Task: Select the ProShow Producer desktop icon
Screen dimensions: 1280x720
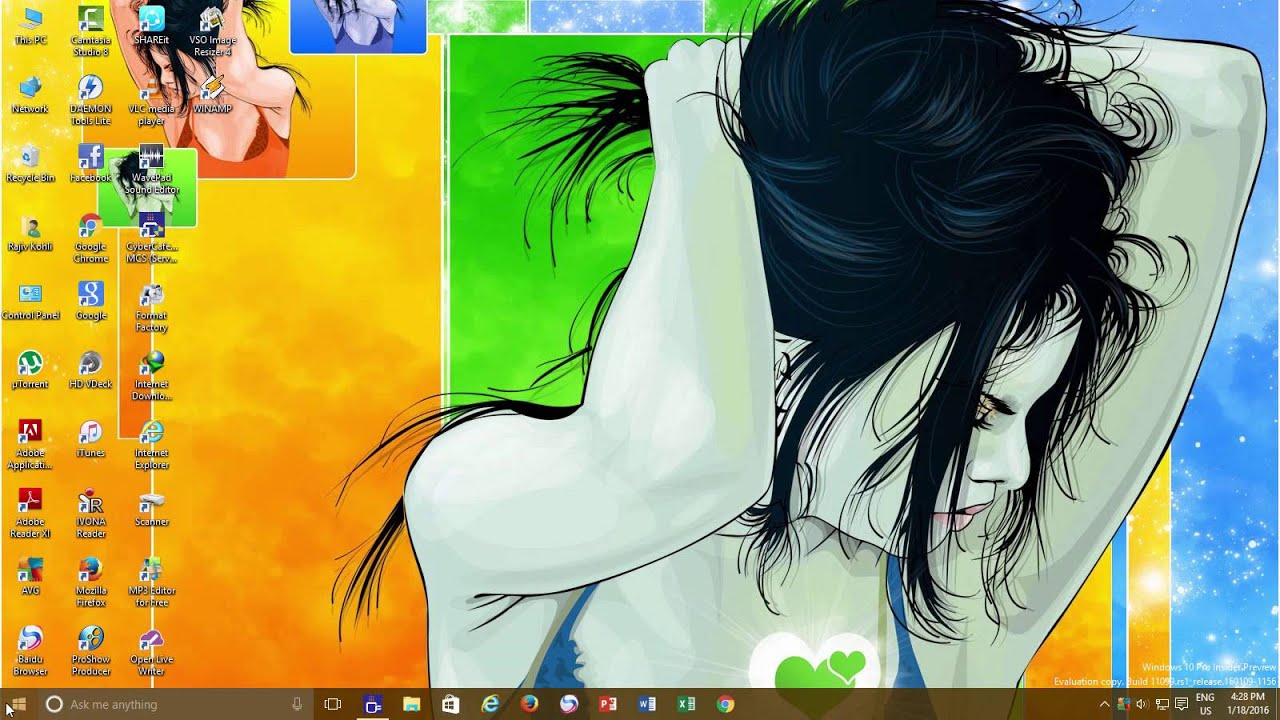Action: point(91,651)
